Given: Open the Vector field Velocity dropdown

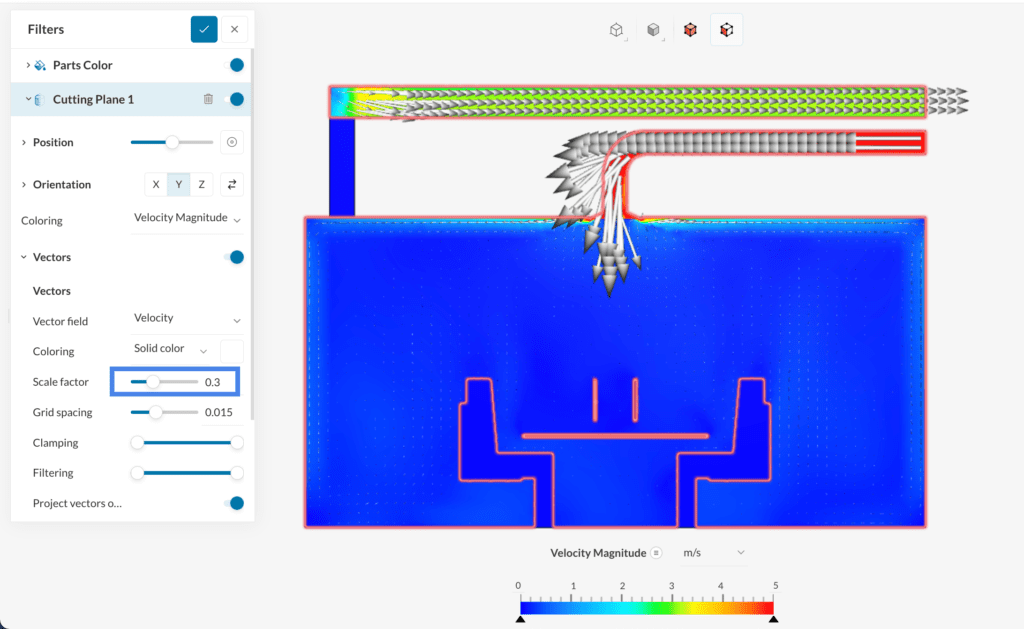Looking at the screenshot, I should pyautogui.click(x=187, y=319).
